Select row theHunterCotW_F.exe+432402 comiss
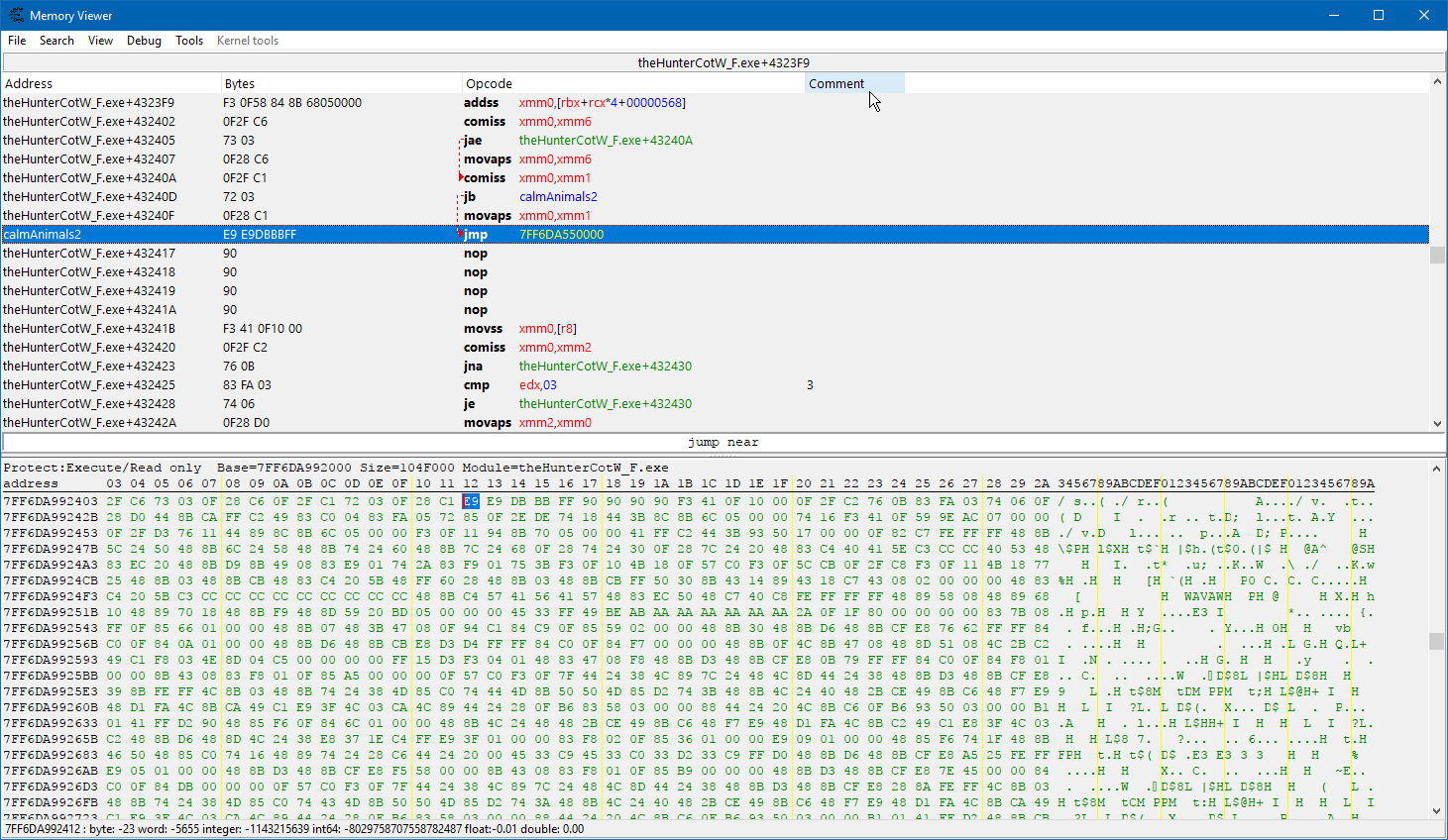This screenshot has height=840, width=1448. [715, 122]
